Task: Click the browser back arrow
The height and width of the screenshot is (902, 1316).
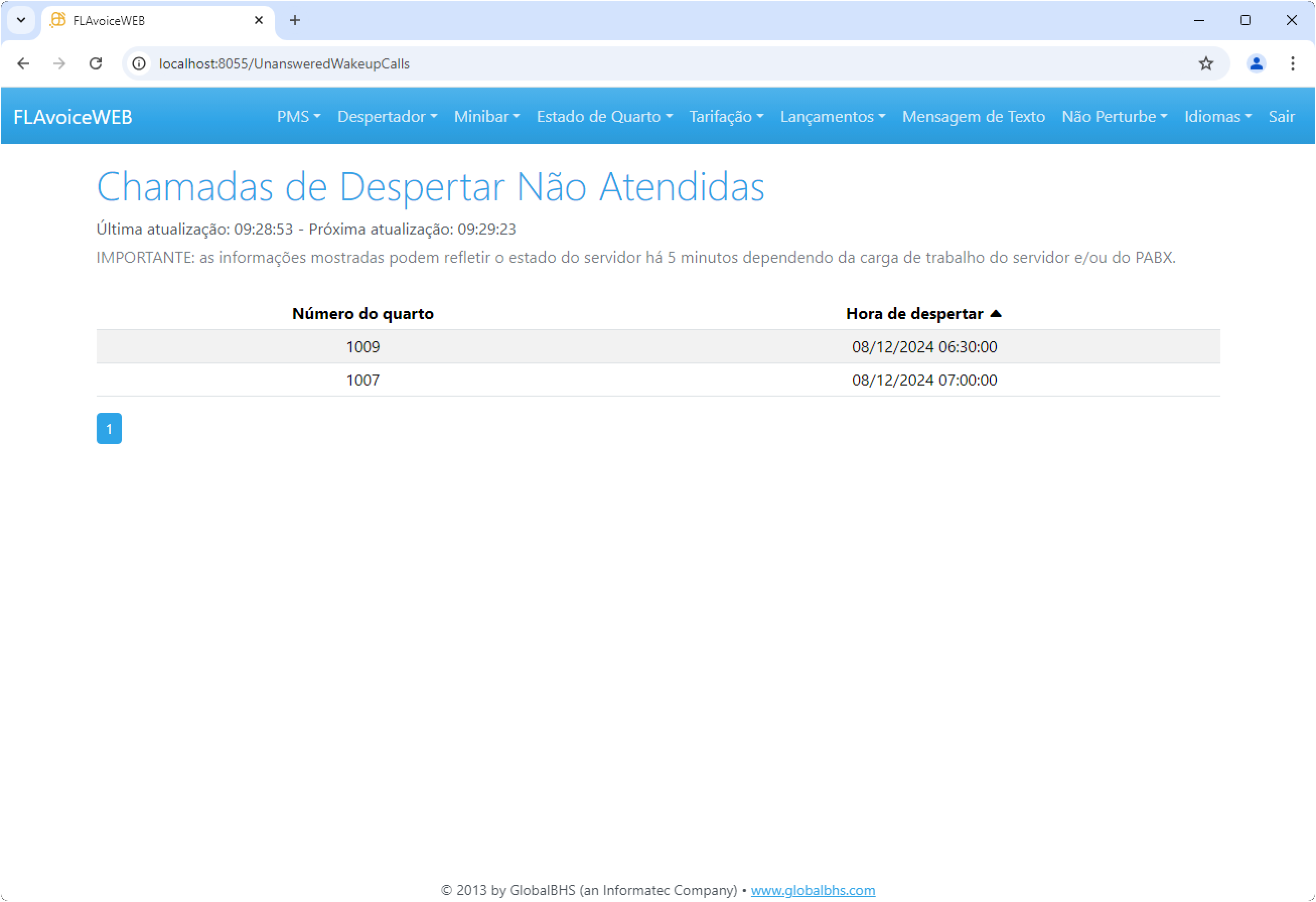Action: coord(23,63)
